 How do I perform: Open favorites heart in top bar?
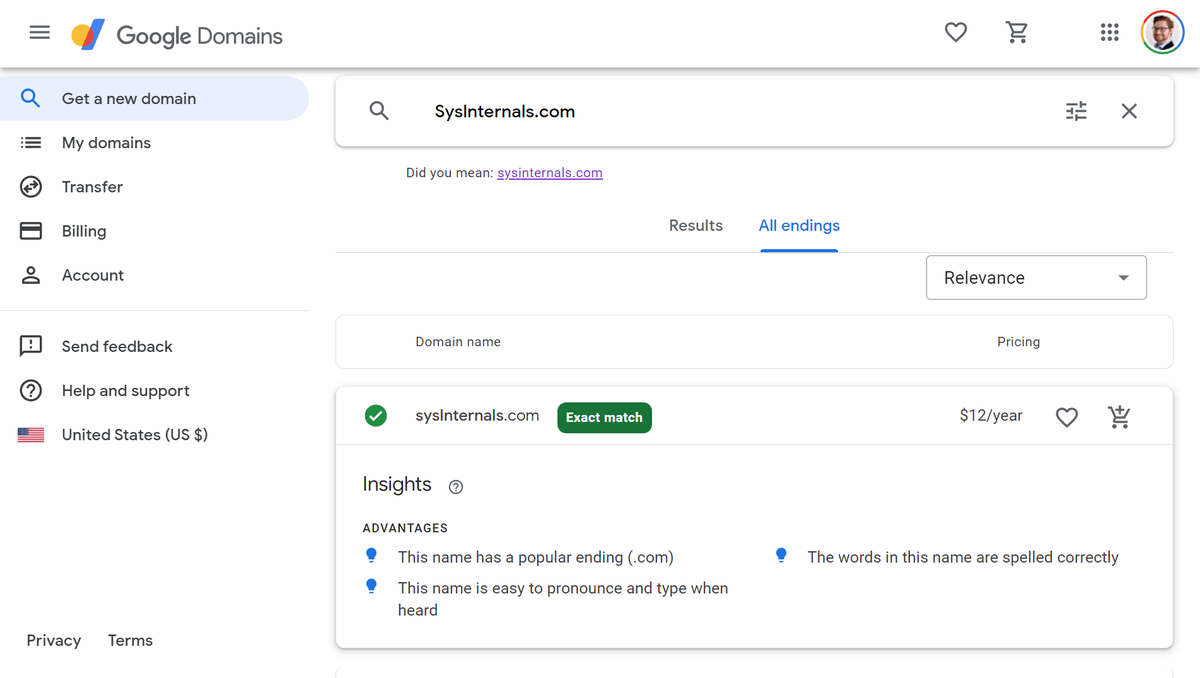click(x=956, y=33)
